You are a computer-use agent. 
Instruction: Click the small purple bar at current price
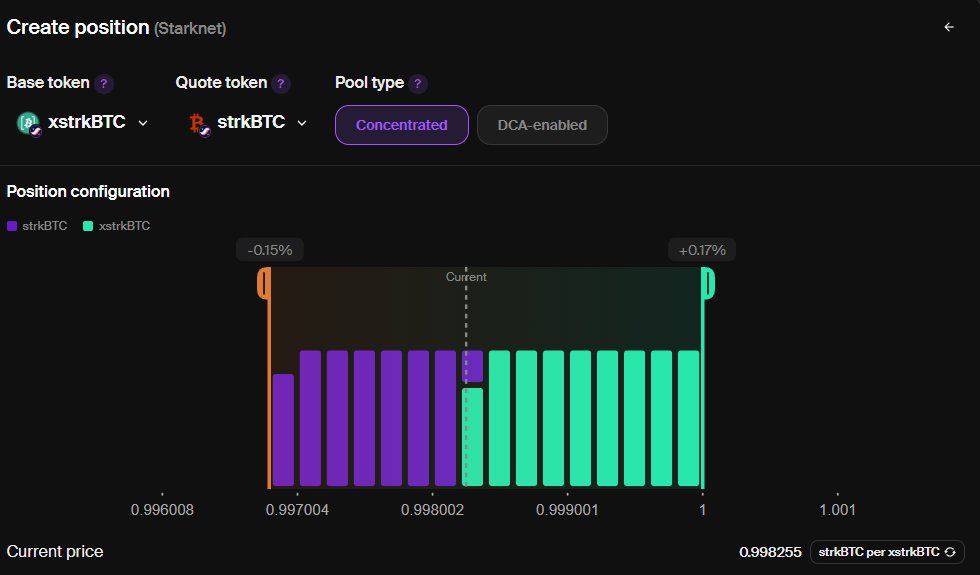coord(472,366)
